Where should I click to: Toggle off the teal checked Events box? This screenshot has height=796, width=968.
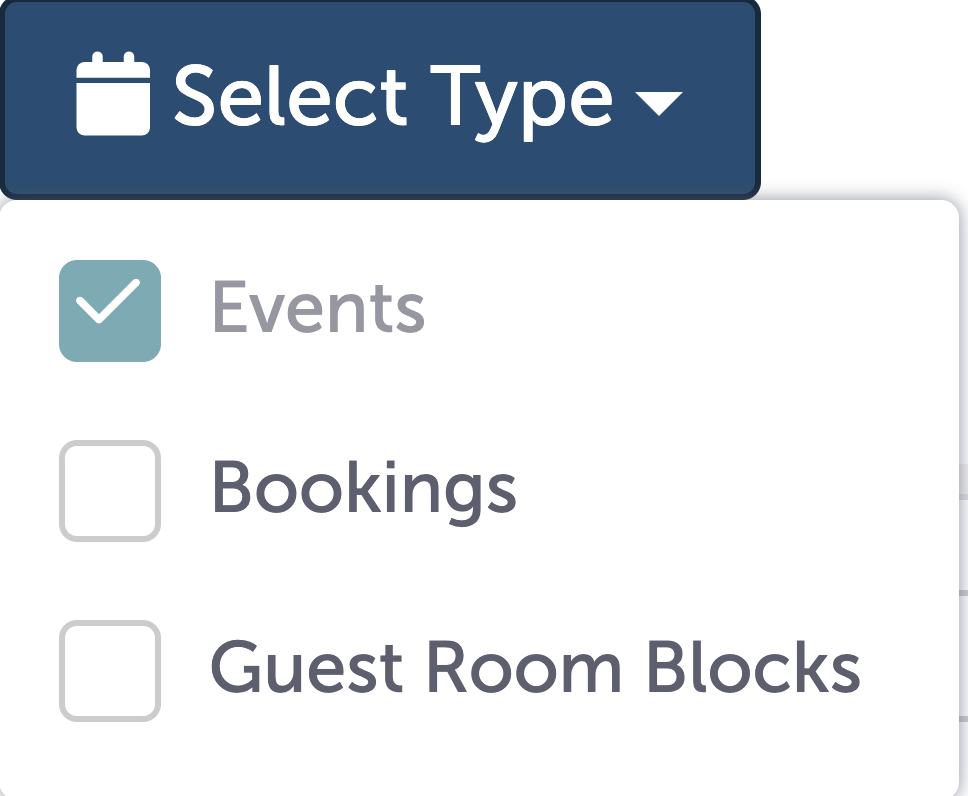[109, 310]
